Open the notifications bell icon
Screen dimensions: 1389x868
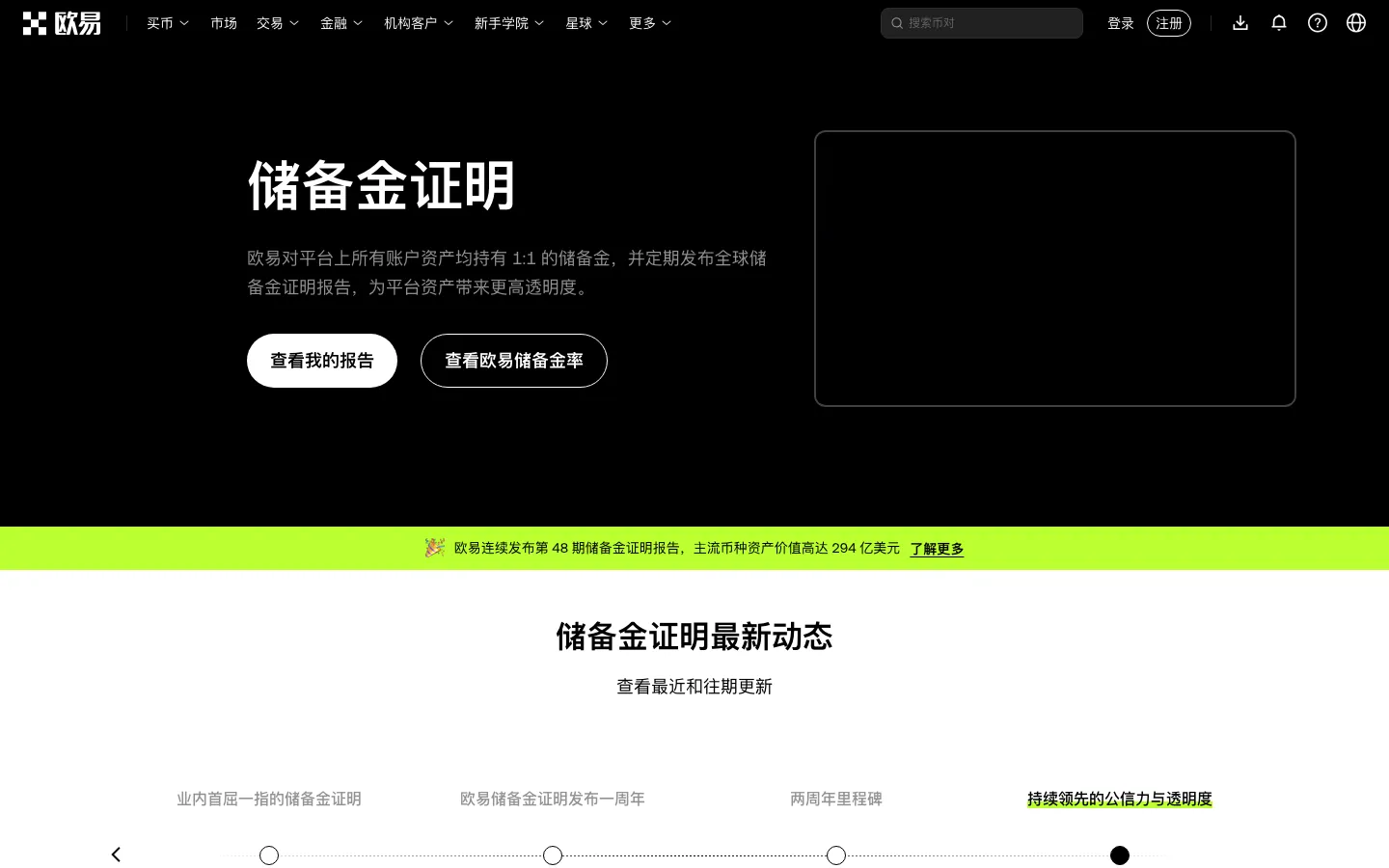coord(1279,23)
